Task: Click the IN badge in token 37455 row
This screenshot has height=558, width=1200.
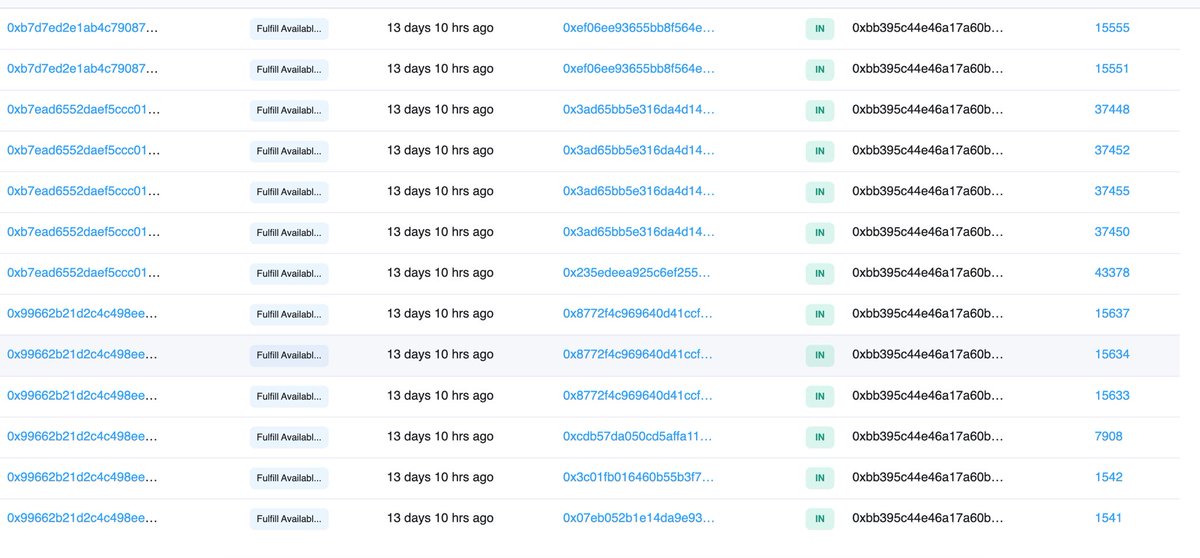Action: 820,192
